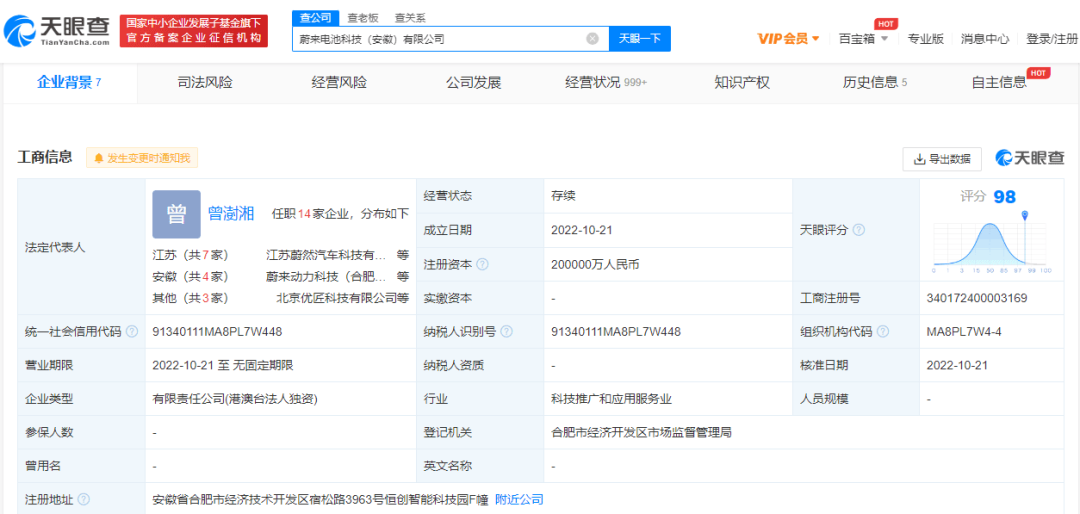Click the 其他（共3家） region entry
The width and height of the screenshot is (1080, 514).
tap(190, 298)
